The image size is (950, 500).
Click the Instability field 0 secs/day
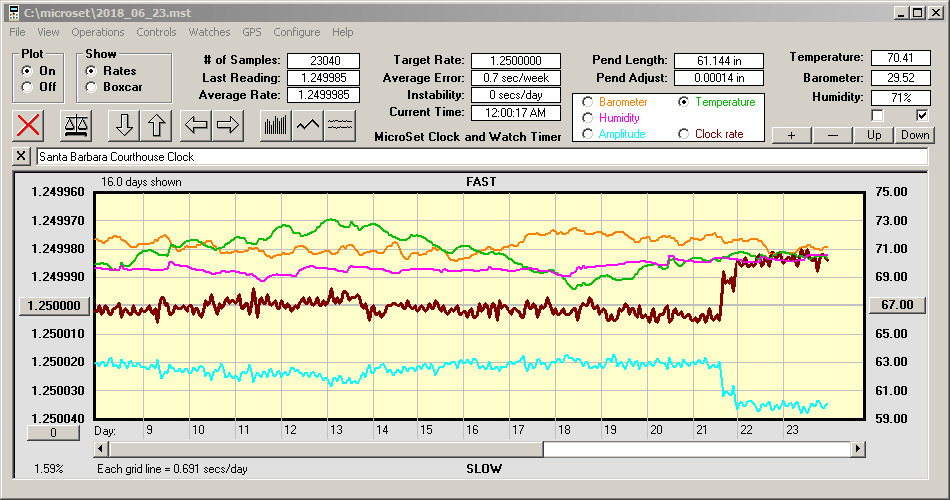pyautogui.click(x=516, y=95)
